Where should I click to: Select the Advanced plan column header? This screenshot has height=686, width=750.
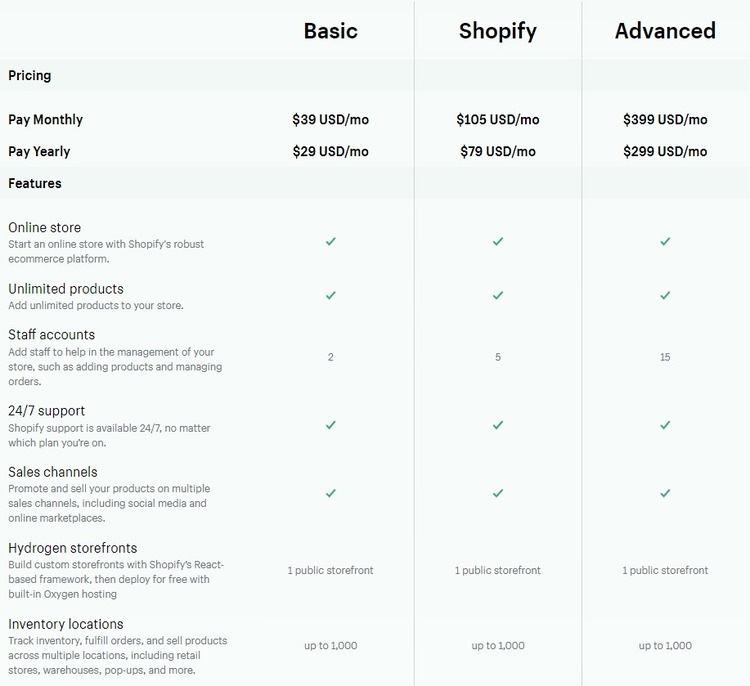(x=665, y=31)
